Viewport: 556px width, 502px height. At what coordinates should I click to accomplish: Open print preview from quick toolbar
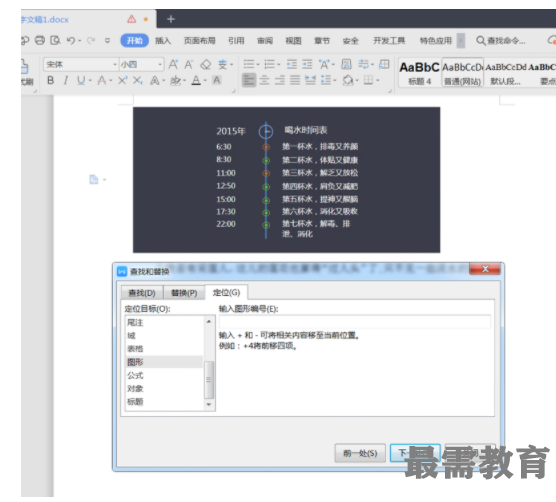(x=55, y=40)
